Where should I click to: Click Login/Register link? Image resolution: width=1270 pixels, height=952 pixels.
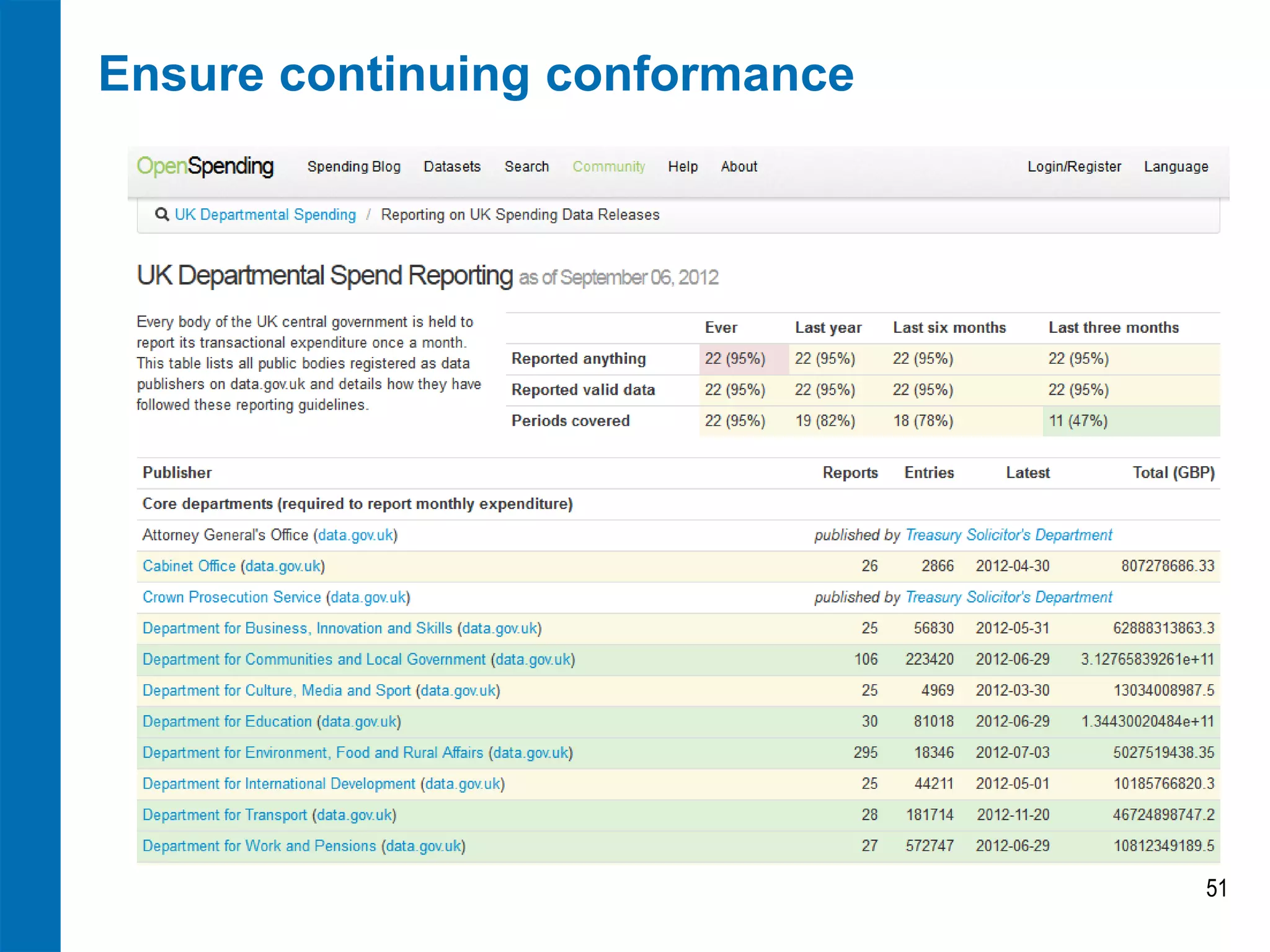click(x=1074, y=167)
